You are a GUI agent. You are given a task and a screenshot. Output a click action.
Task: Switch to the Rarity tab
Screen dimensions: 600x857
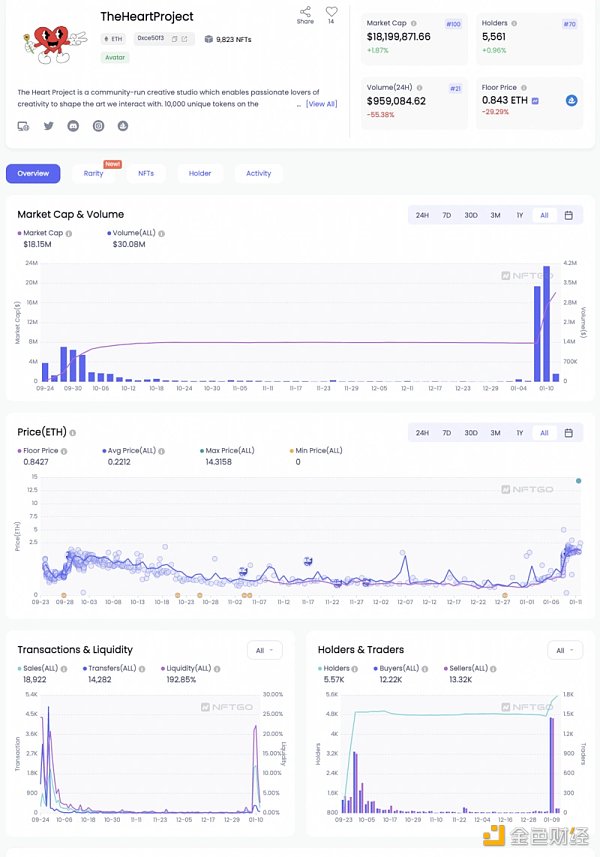pyautogui.click(x=93, y=173)
